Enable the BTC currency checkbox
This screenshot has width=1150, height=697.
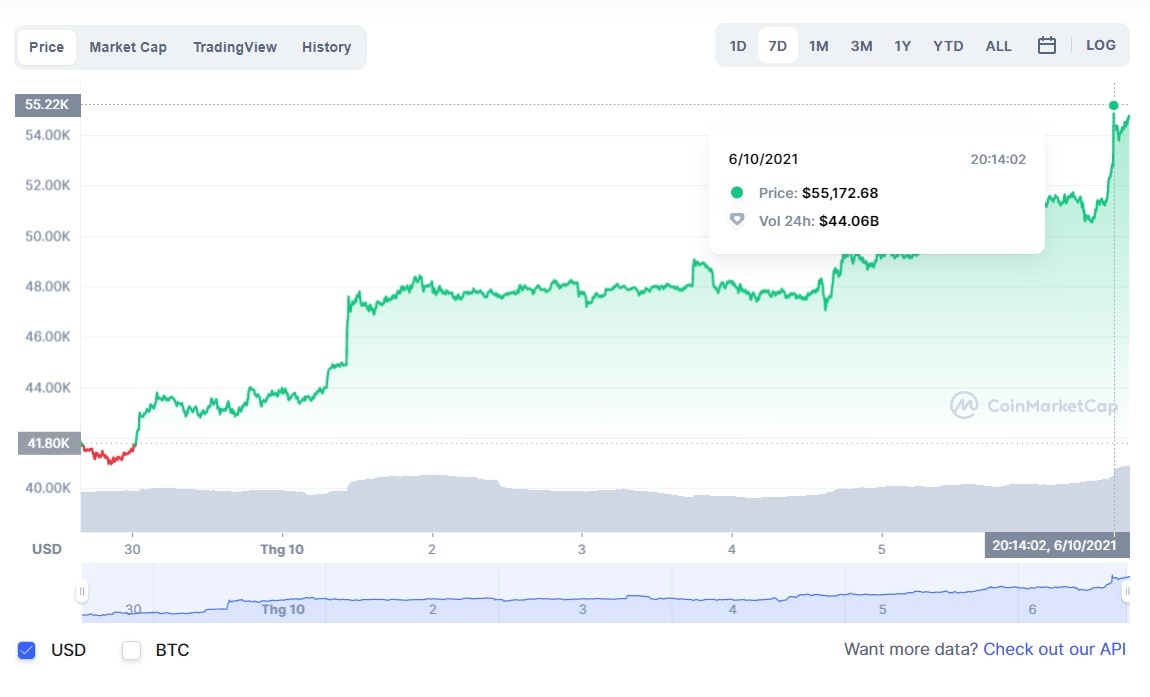(x=131, y=651)
